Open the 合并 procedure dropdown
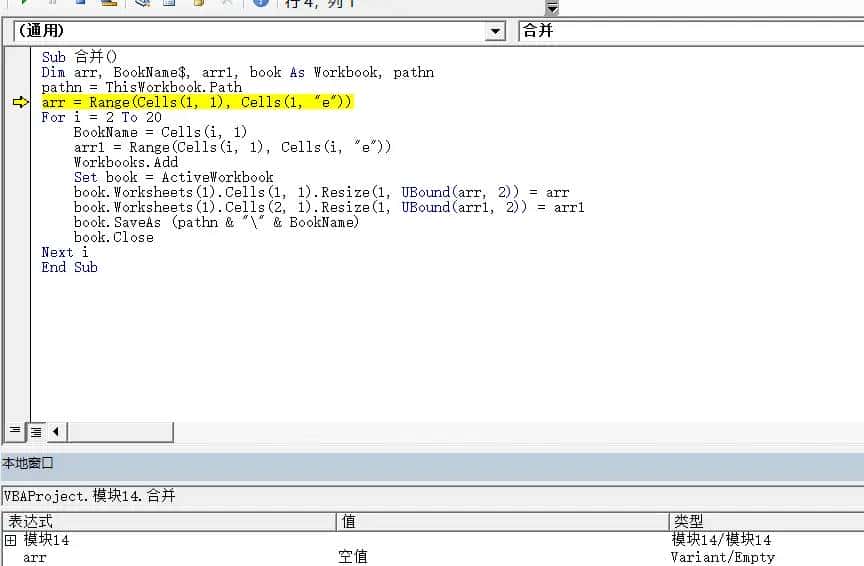The height and width of the screenshot is (566, 864). [x=690, y=32]
